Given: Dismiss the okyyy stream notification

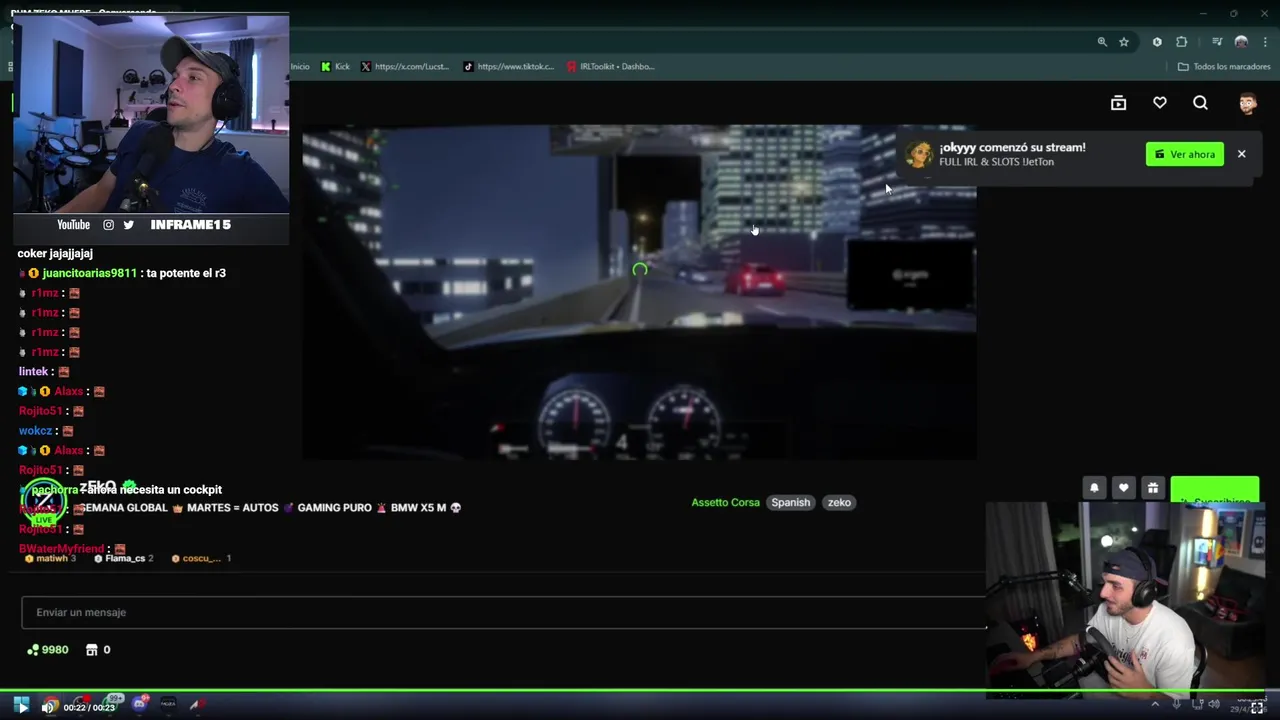Looking at the screenshot, I should (1241, 154).
